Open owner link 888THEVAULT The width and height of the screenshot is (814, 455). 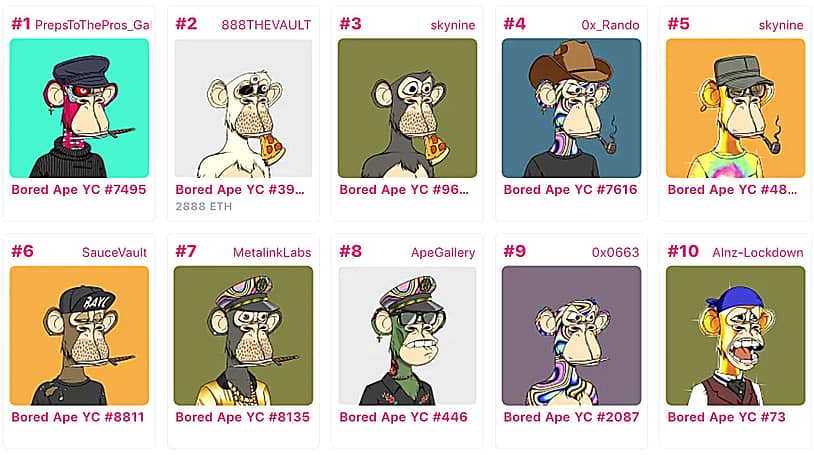266,25
